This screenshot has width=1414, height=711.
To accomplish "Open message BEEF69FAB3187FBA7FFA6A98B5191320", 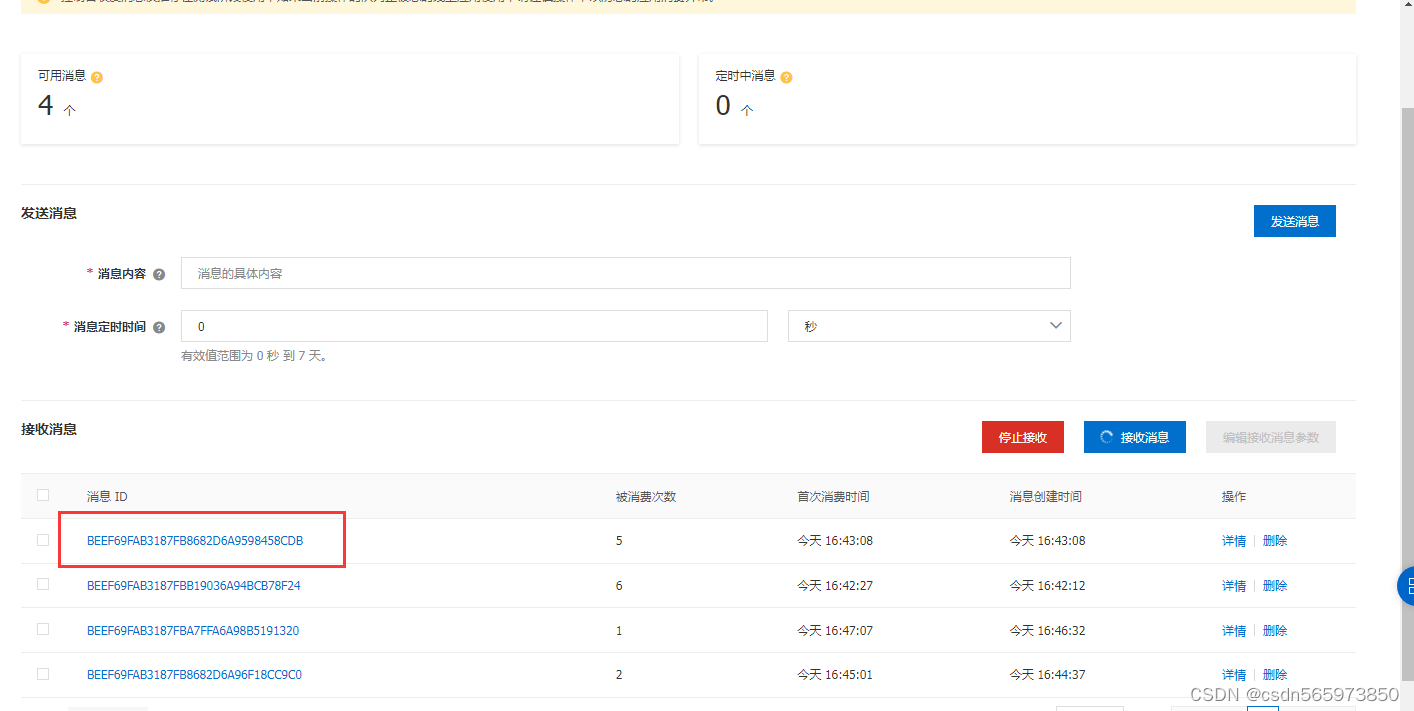I will (193, 631).
